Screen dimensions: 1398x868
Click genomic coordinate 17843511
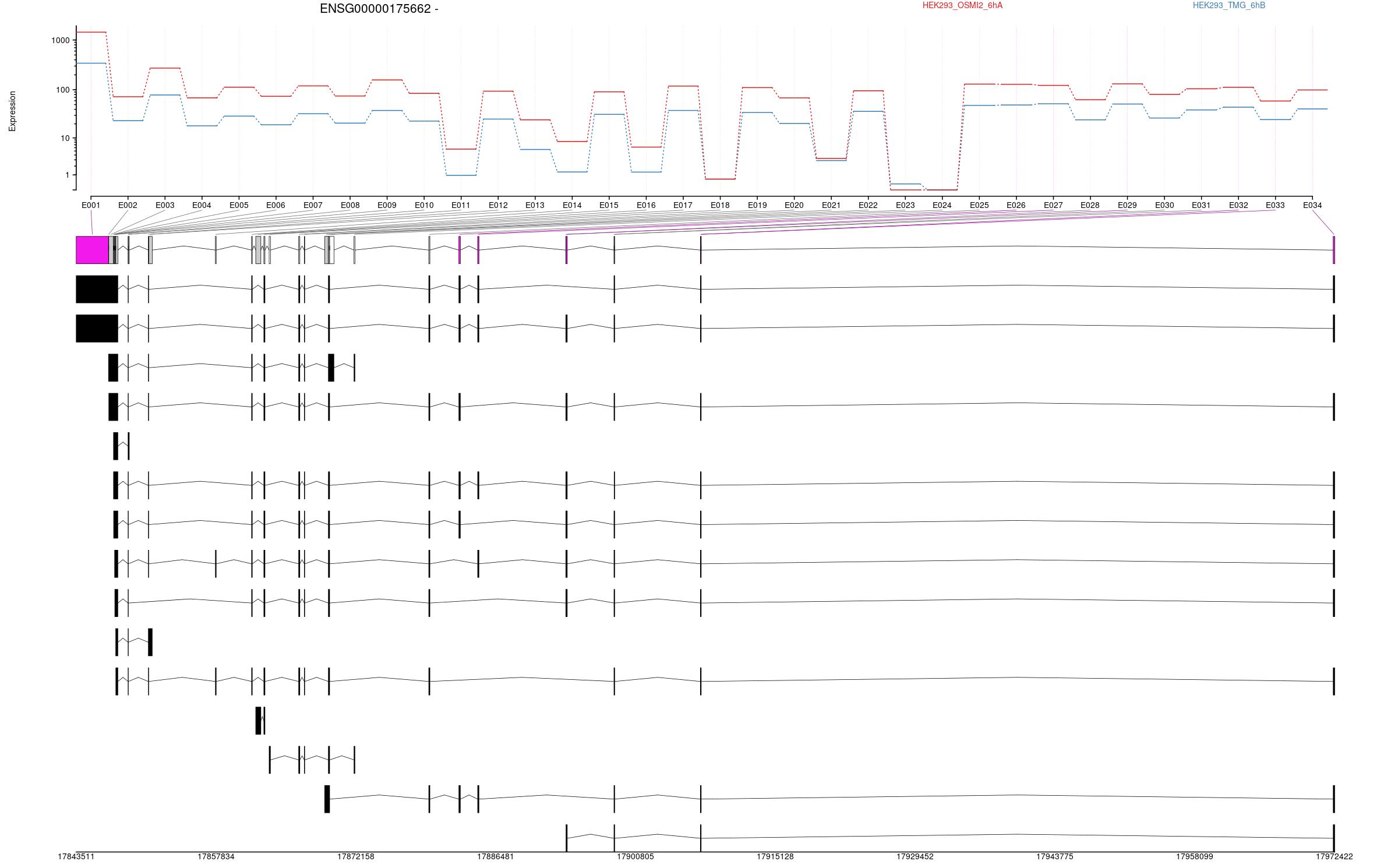click(76, 856)
